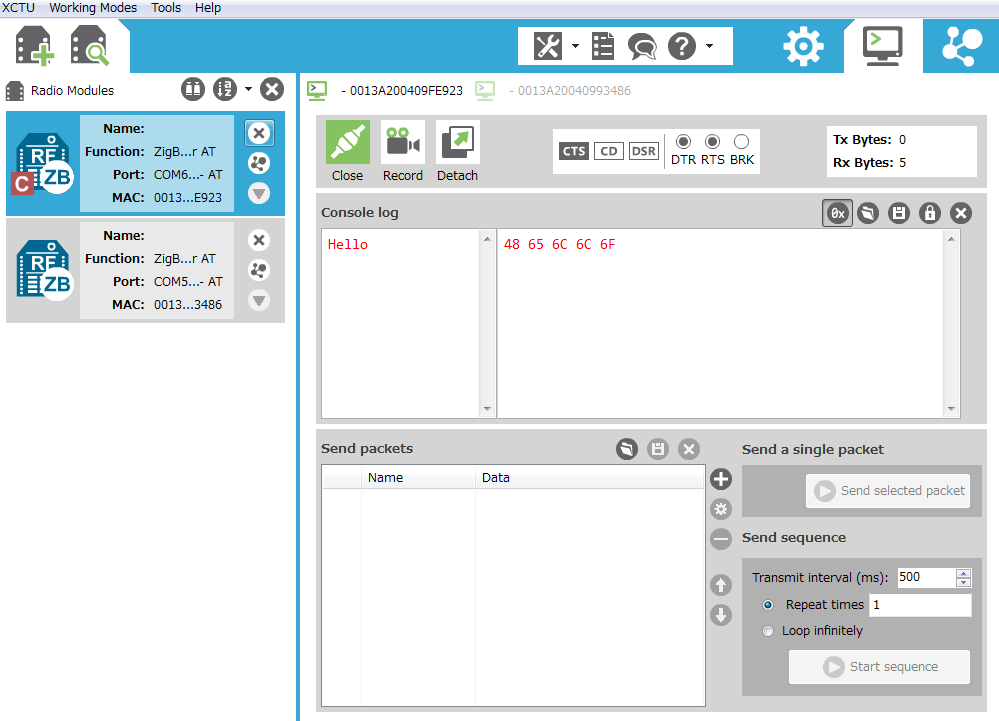The width and height of the screenshot is (999, 721).
Task: Increase the transmit interval with up arrow
Action: pyautogui.click(x=964, y=573)
